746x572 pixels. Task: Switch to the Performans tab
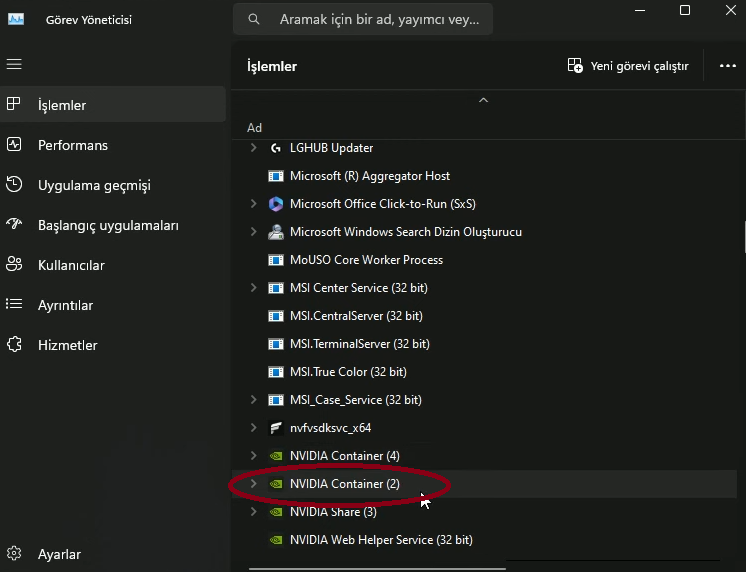coord(72,145)
